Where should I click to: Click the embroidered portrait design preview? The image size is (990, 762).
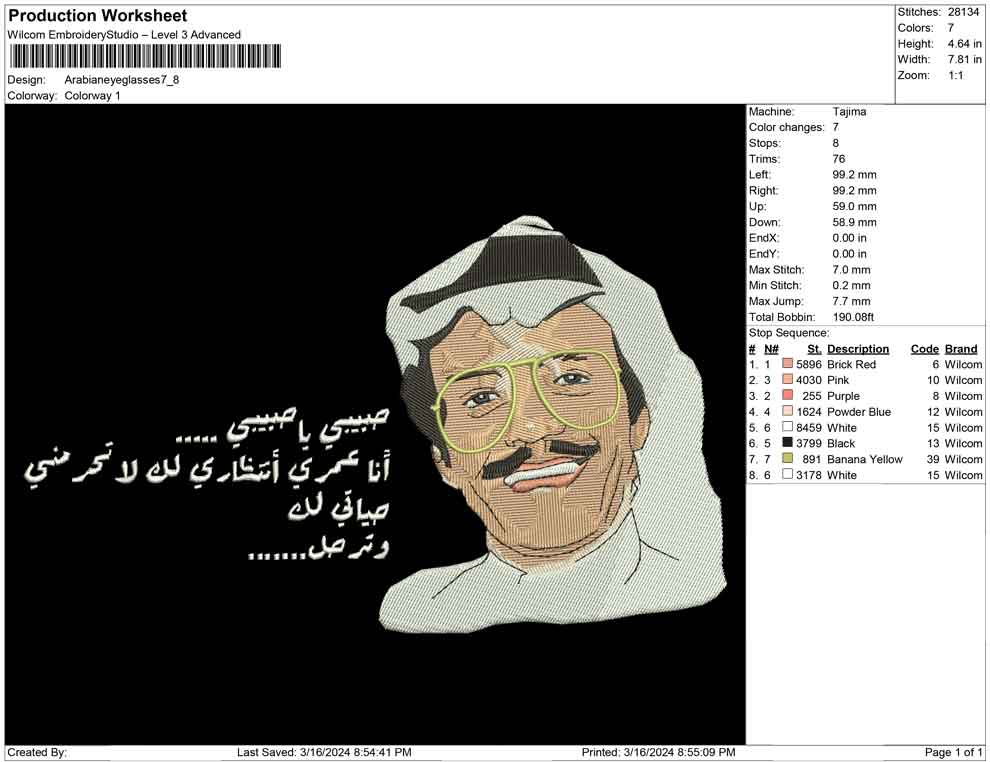(553, 424)
